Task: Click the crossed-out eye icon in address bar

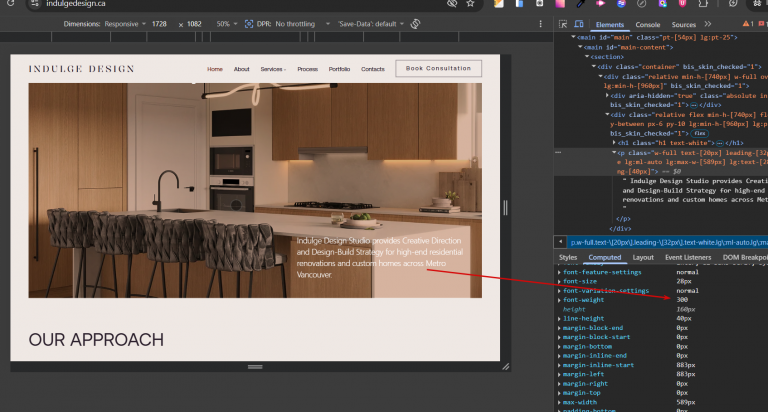Action: [452, 3]
